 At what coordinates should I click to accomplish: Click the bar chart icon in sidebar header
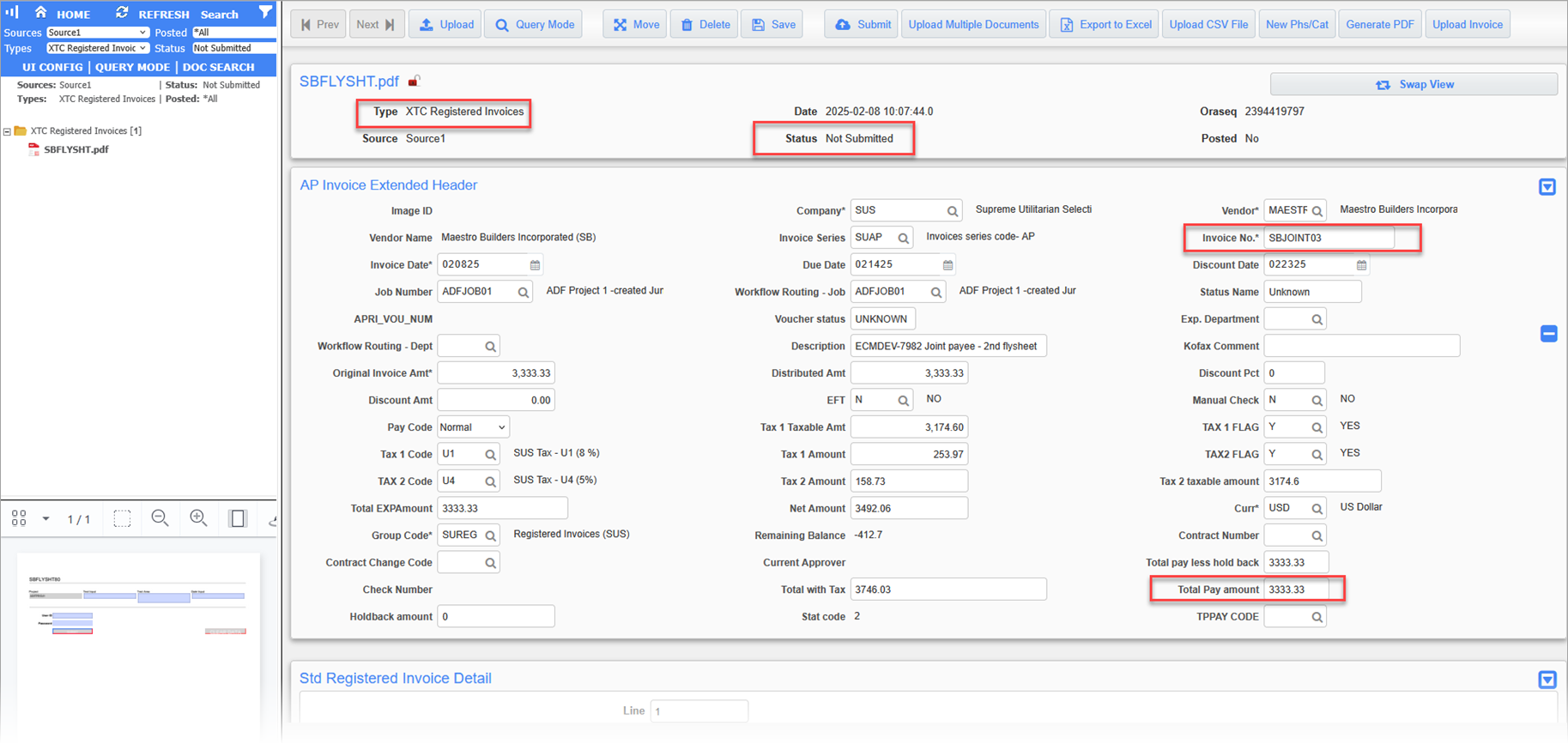coord(12,12)
